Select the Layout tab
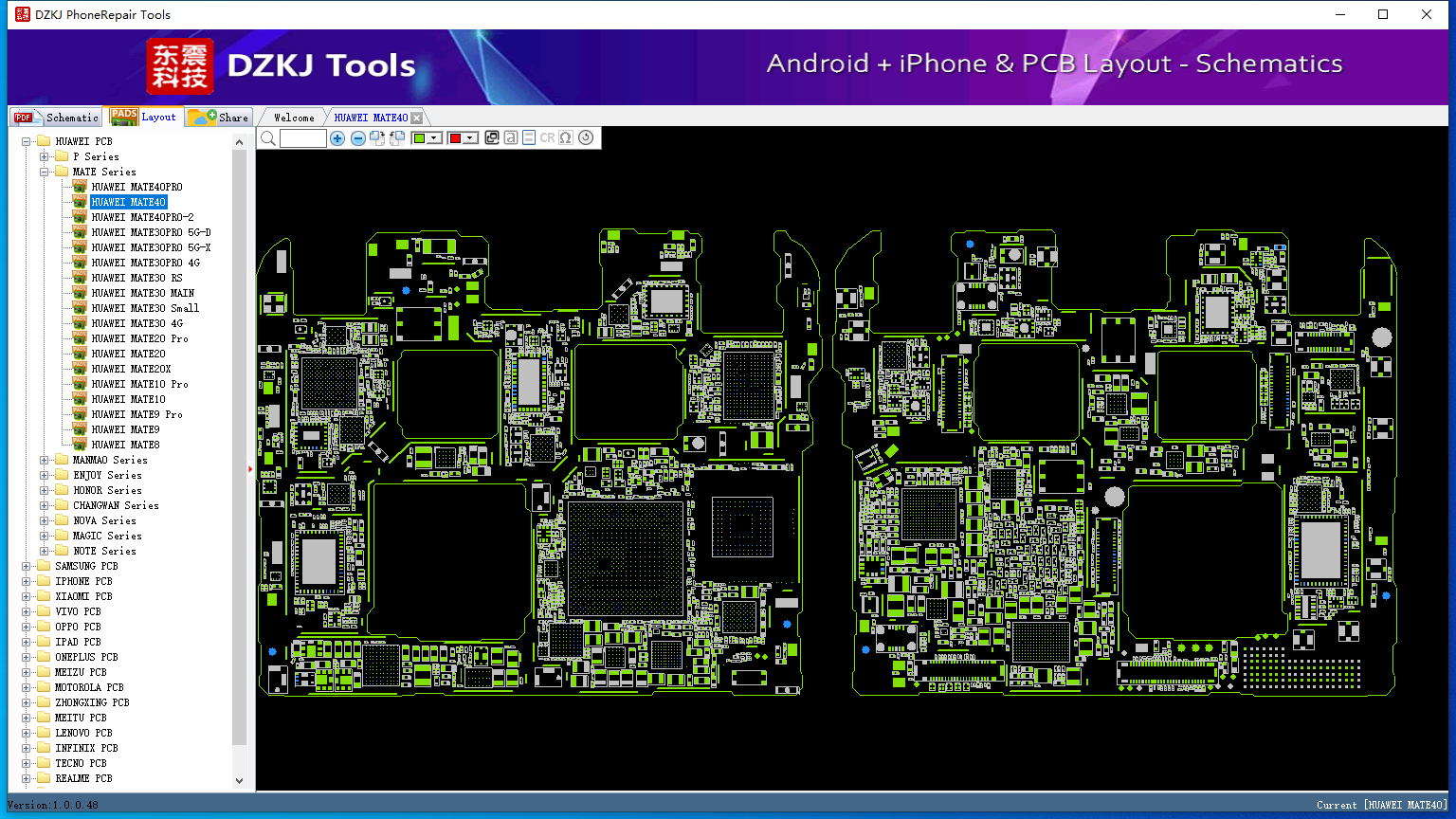Viewport: 1456px width, 819px height. click(144, 117)
